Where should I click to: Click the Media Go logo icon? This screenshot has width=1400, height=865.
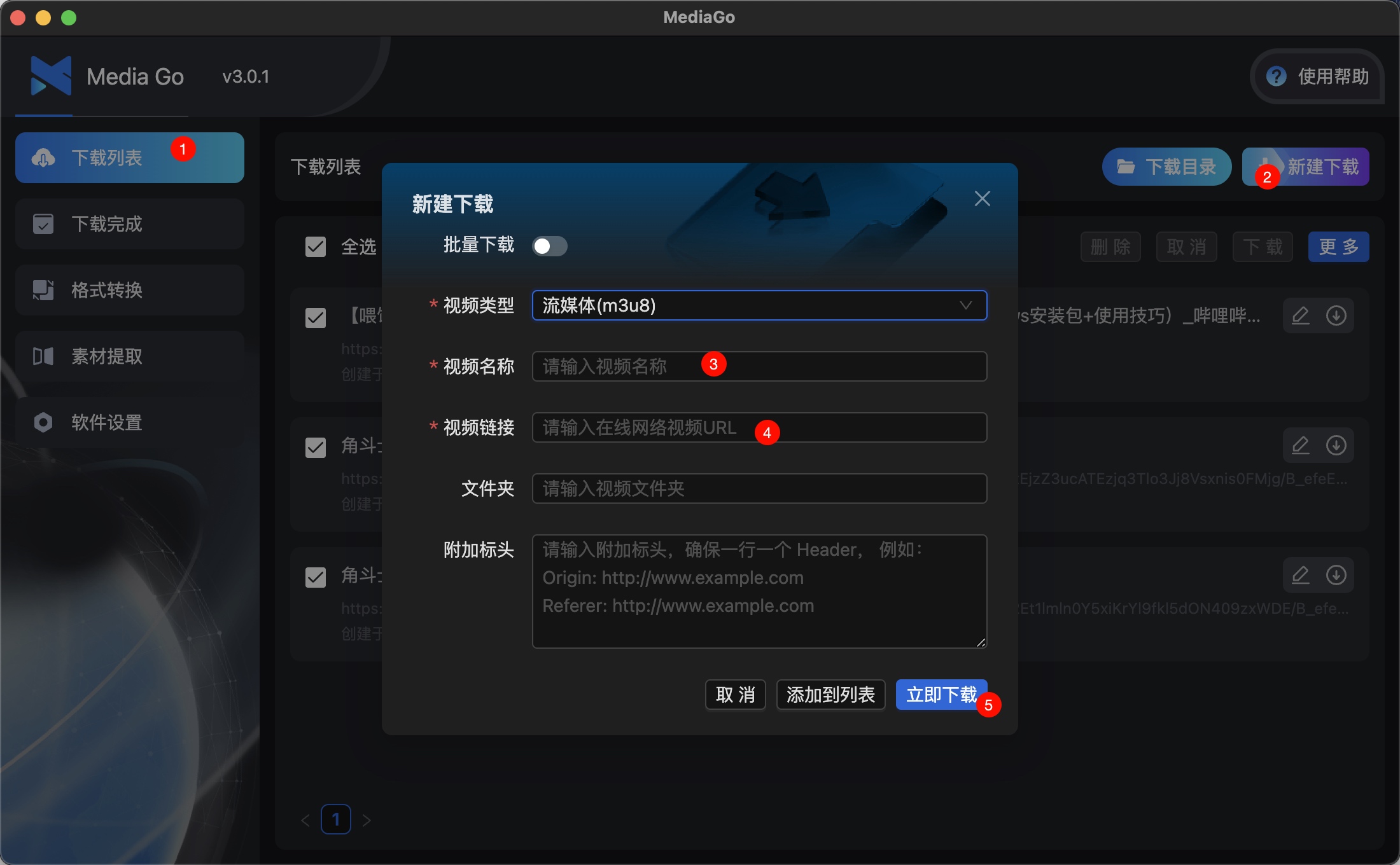pos(51,76)
